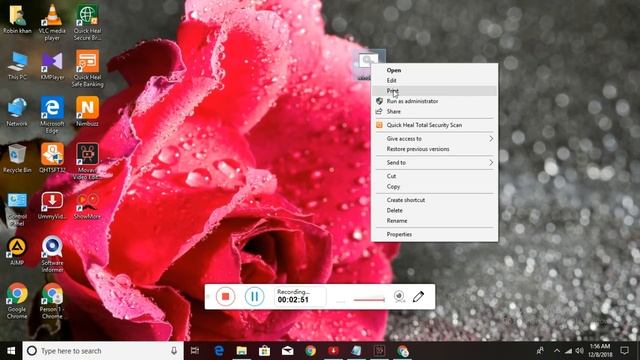Choose Edit from the context menu

click(434, 80)
